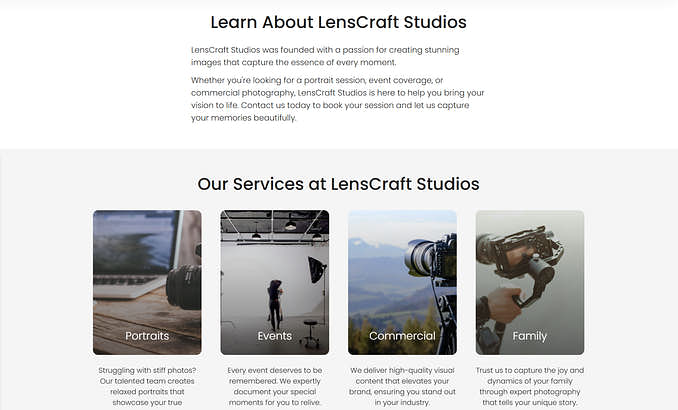The width and height of the screenshot is (678, 410).
Task: Click the 'We deliver high-quality visual content' text
Action: (x=402, y=386)
